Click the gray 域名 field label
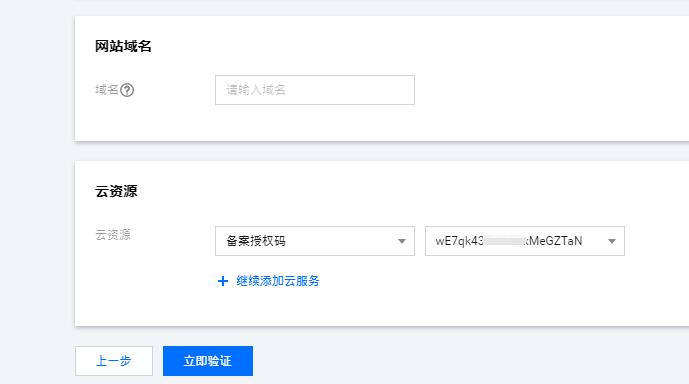Image resolution: width=689 pixels, height=384 pixels. click(x=107, y=90)
